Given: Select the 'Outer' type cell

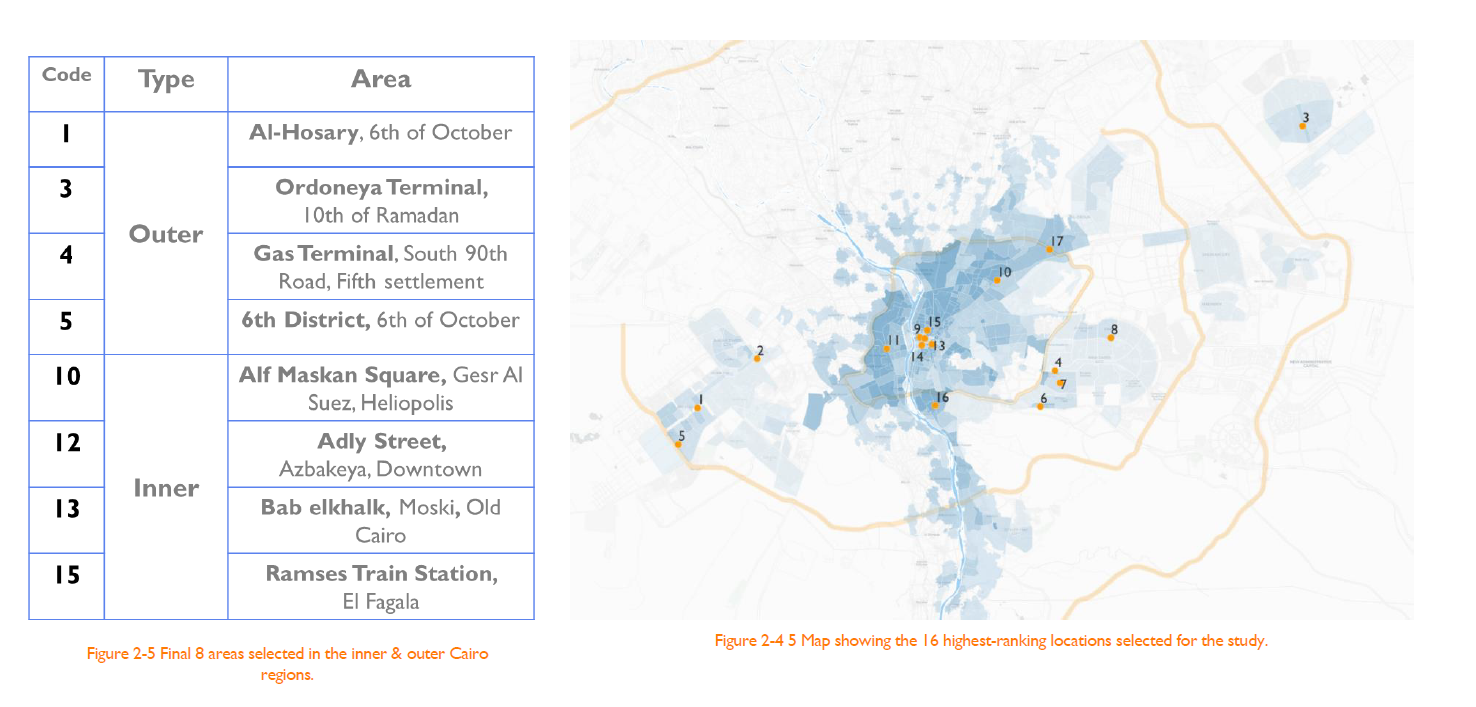Looking at the screenshot, I should [166, 234].
